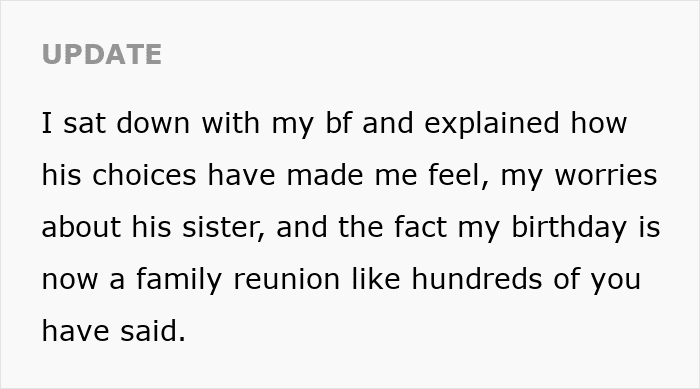Click on the word "hundreds"

click(477, 279)
